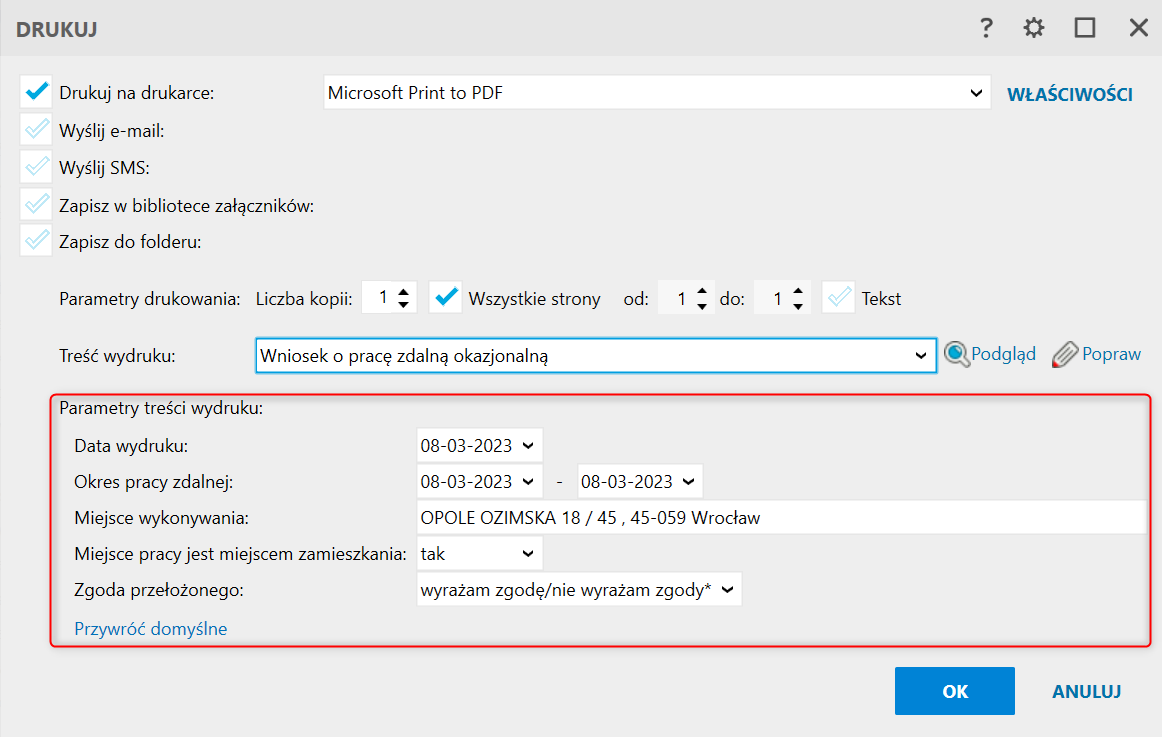
Task: Click the Miejsce wykonywania address field
Action: point(780,518)
